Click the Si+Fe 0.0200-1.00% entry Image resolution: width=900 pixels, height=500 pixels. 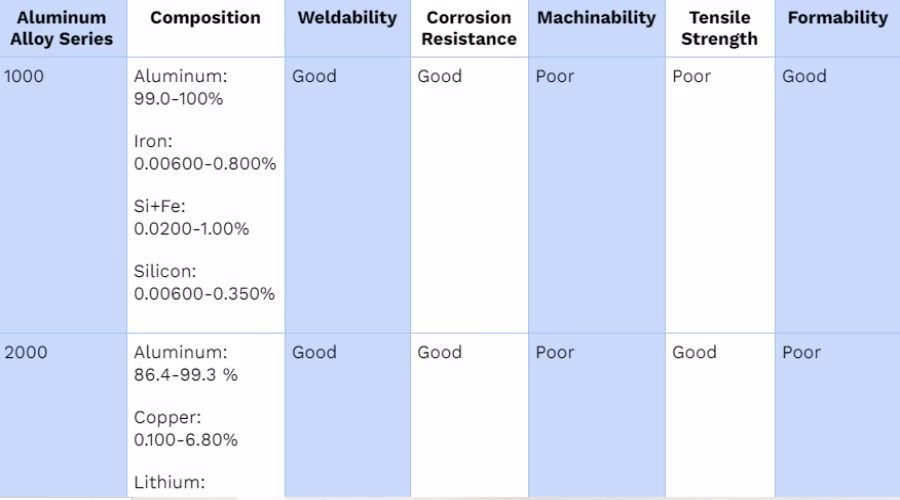[191, 218]
